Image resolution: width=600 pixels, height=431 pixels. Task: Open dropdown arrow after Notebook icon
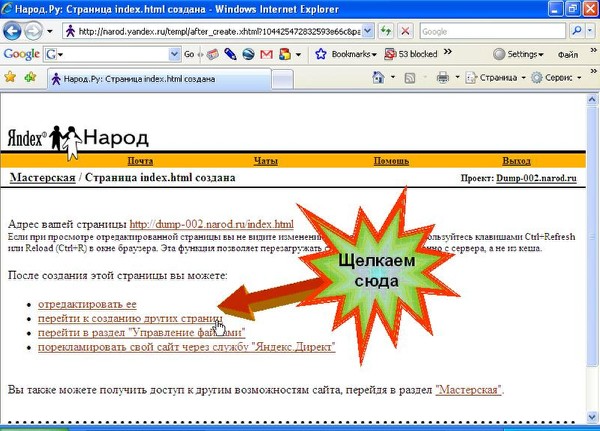[x=298, y=55]
